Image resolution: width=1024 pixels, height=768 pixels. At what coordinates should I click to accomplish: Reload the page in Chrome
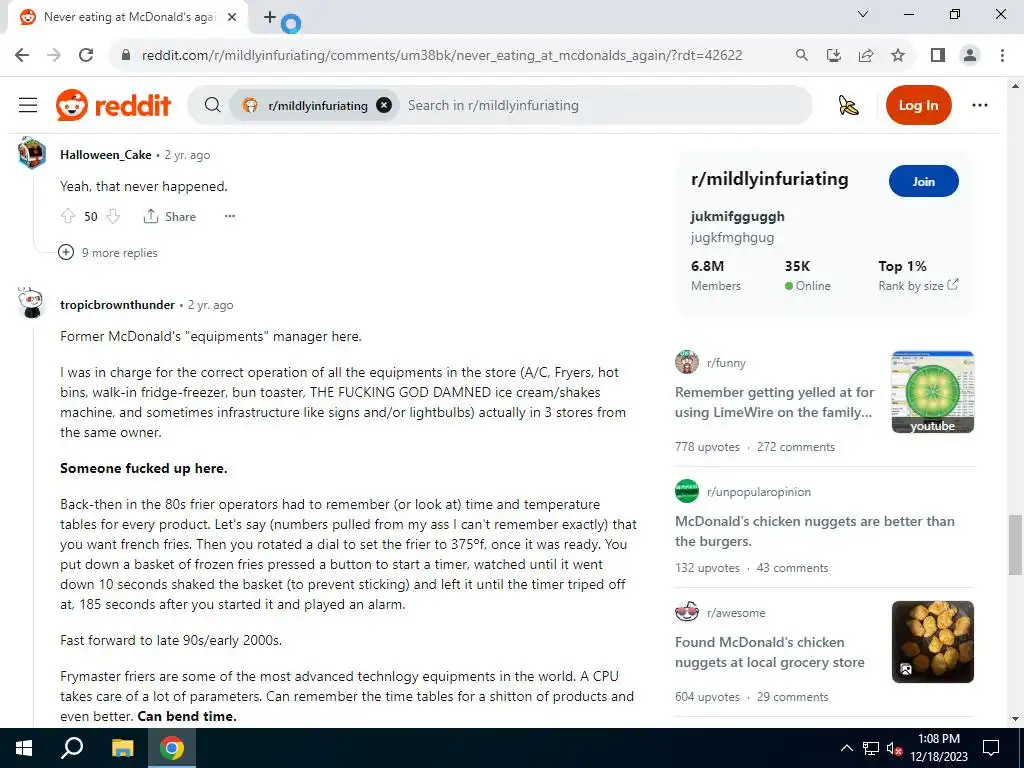[86, 55]
